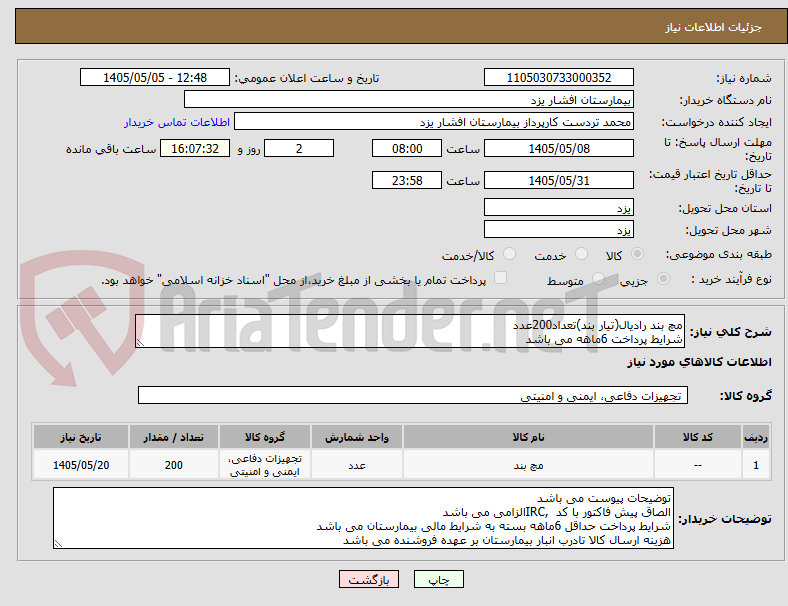
Task: Click the واحد شمارش column header
Action: click(x=357, y=437)
